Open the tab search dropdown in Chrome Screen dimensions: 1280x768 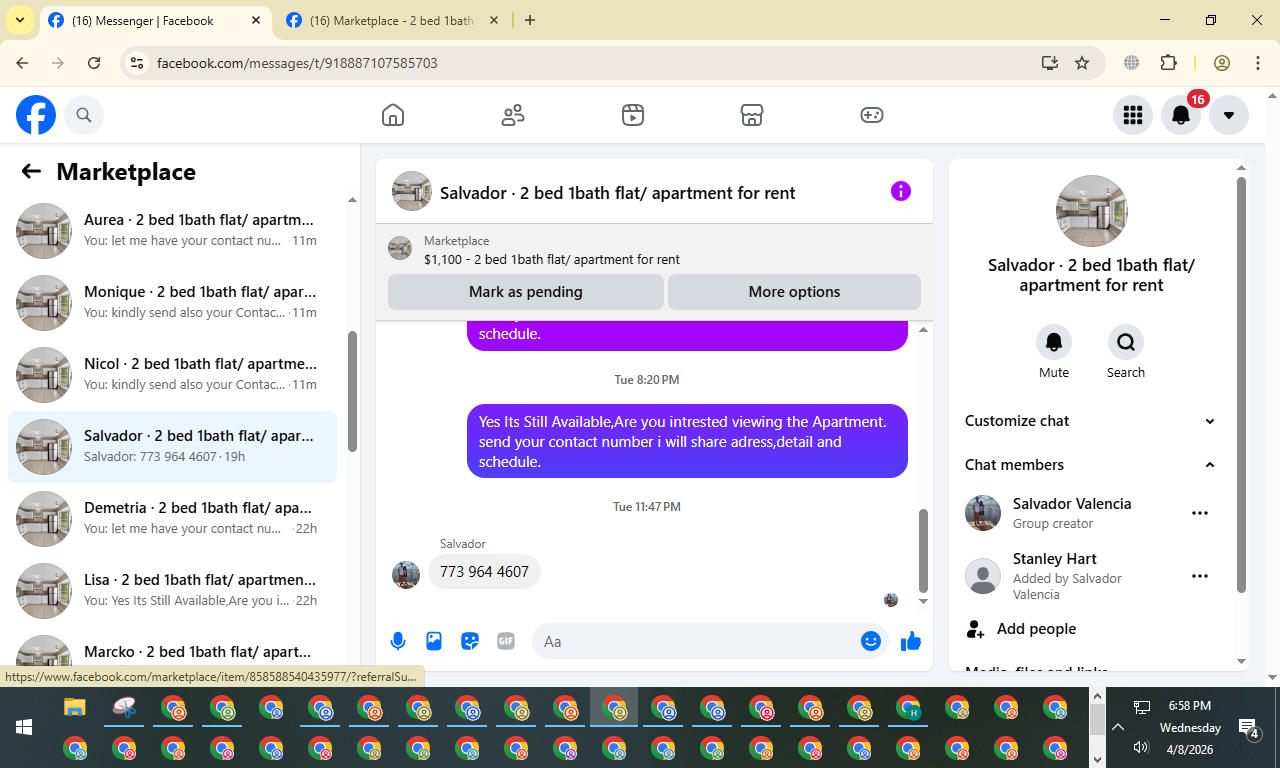pos(19,20)
